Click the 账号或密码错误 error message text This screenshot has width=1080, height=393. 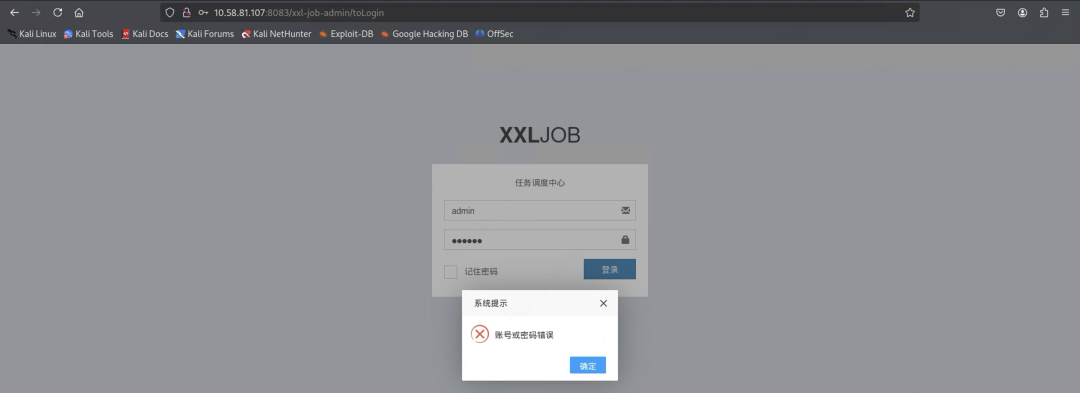[x=524, y=335]
